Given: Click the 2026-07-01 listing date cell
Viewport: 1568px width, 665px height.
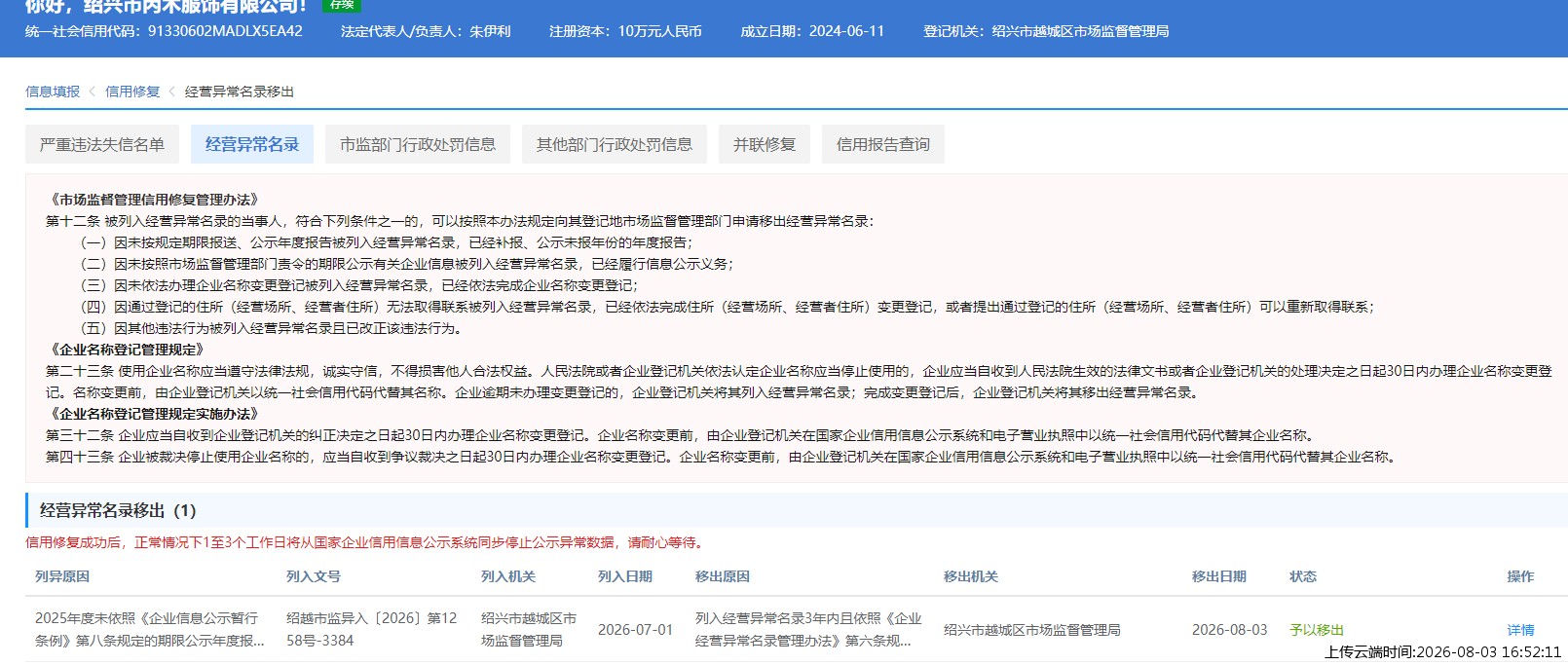Looking at the screenshot, I should [635, 630].
